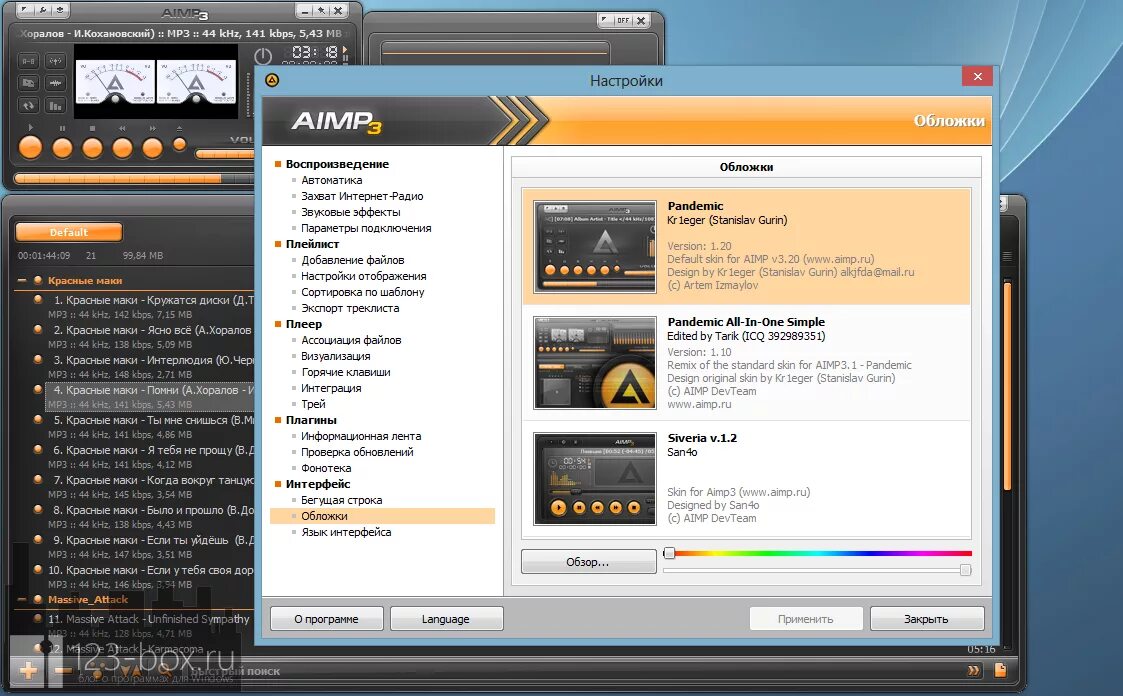Click the third icon beside the wrench
This screenshot has height=696, width=1123.
[x=59, y=10]
